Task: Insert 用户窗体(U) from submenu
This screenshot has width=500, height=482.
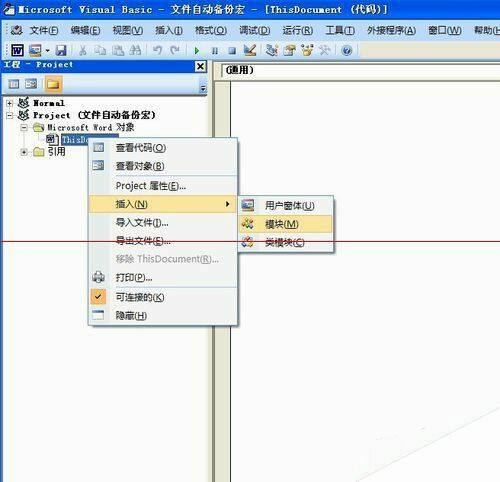Action: click(286, 206)
